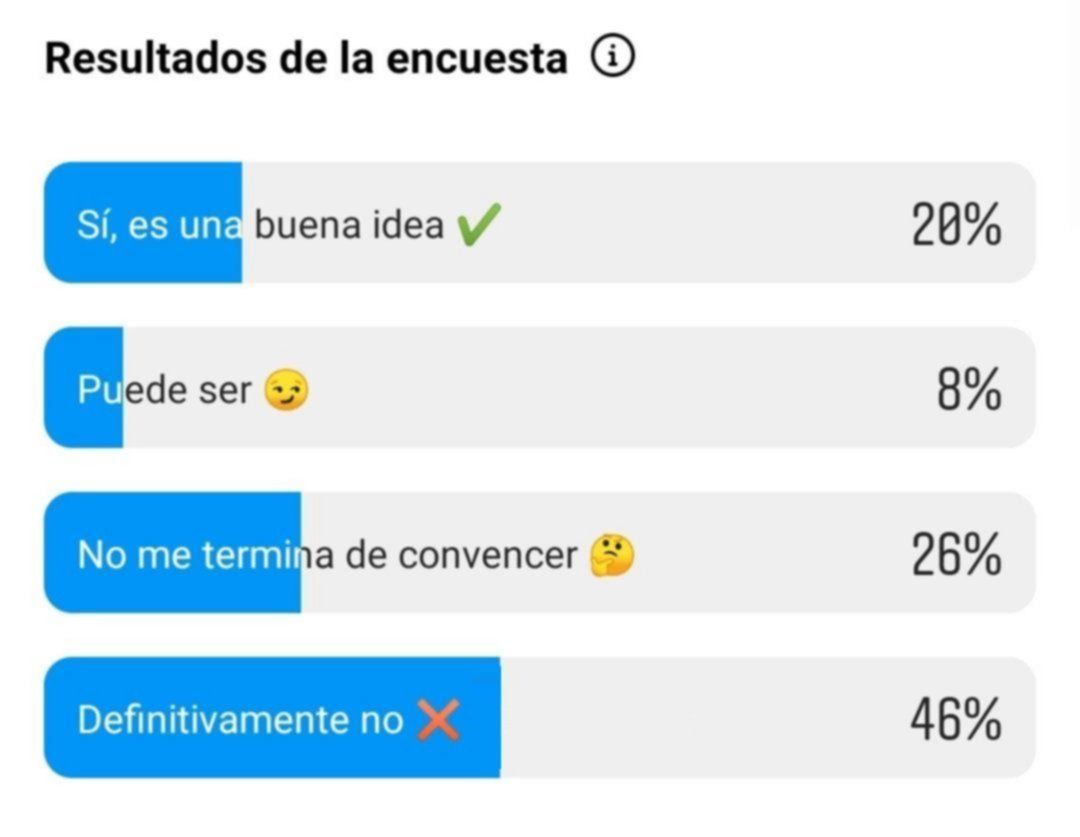1080x837 pixels.
Task: Click the 8% result percentage
Action: [x=968, y=389]
